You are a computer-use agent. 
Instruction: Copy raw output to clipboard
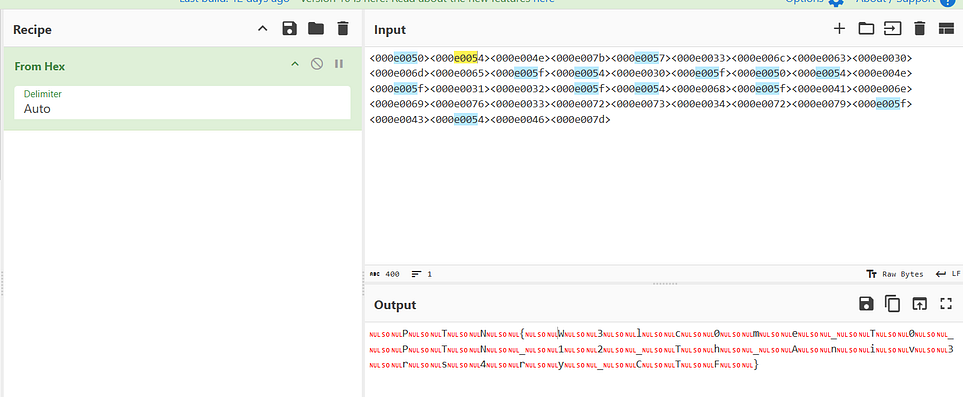pos(892,304)
